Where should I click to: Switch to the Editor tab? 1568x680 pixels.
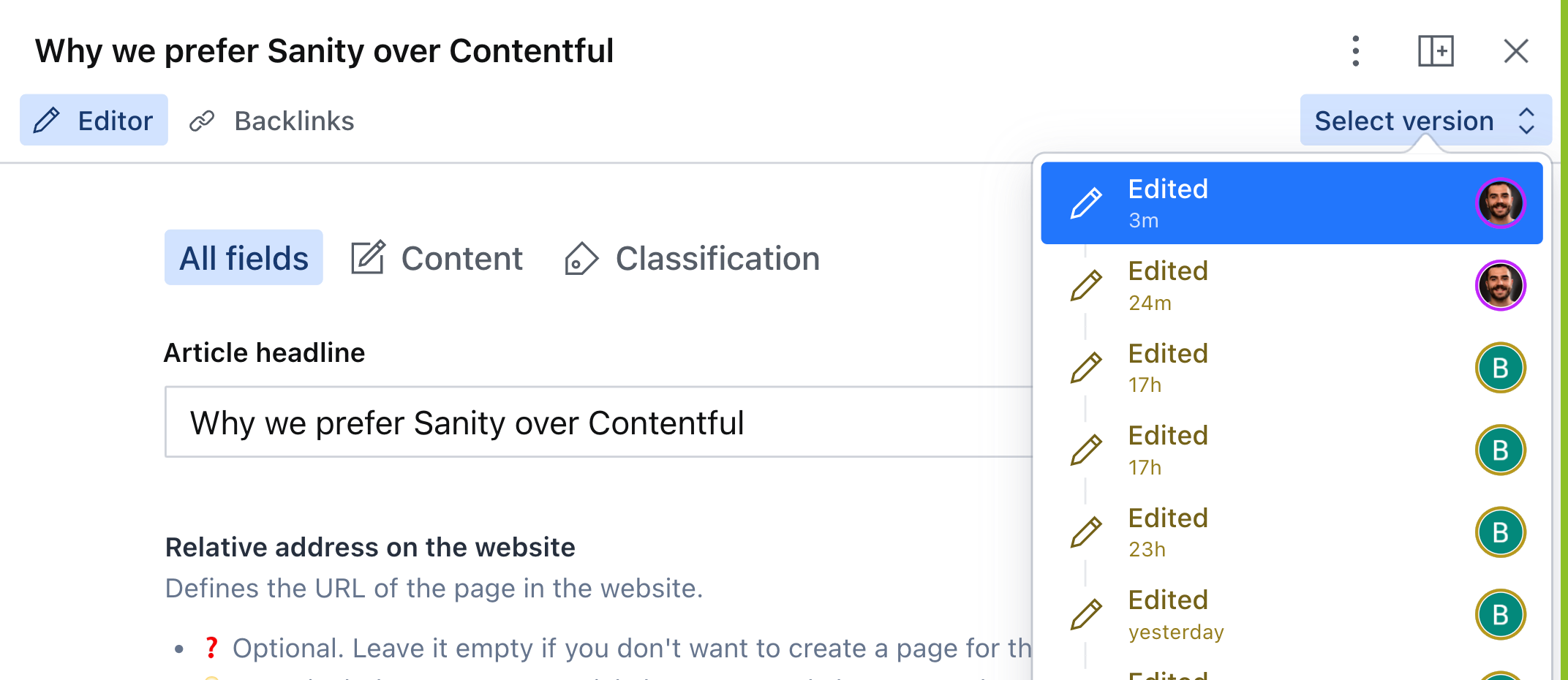[94, 121]
